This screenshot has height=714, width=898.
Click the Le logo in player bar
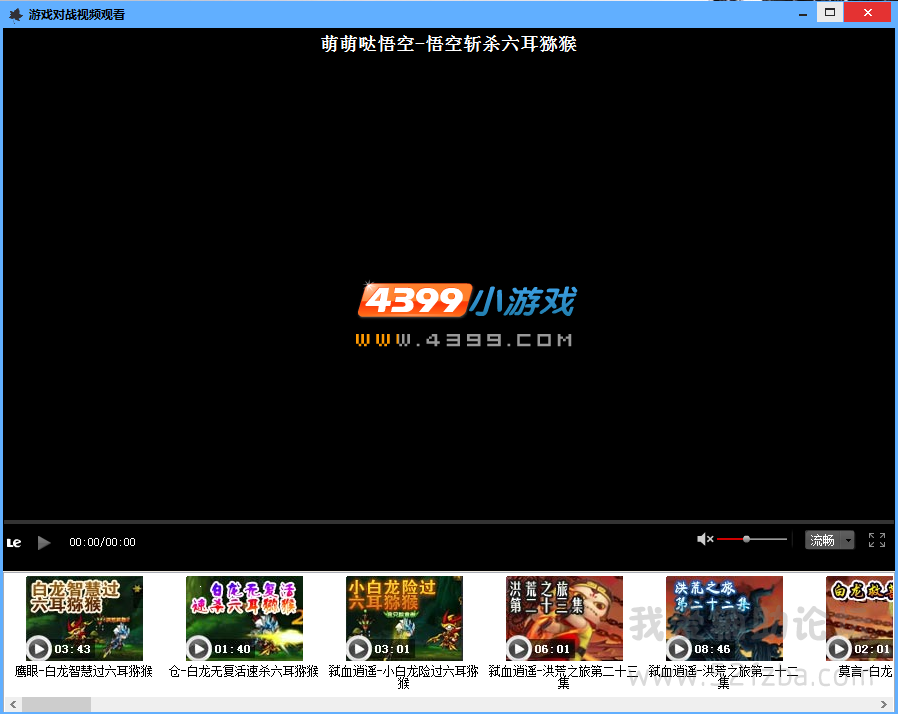[14, 543]
